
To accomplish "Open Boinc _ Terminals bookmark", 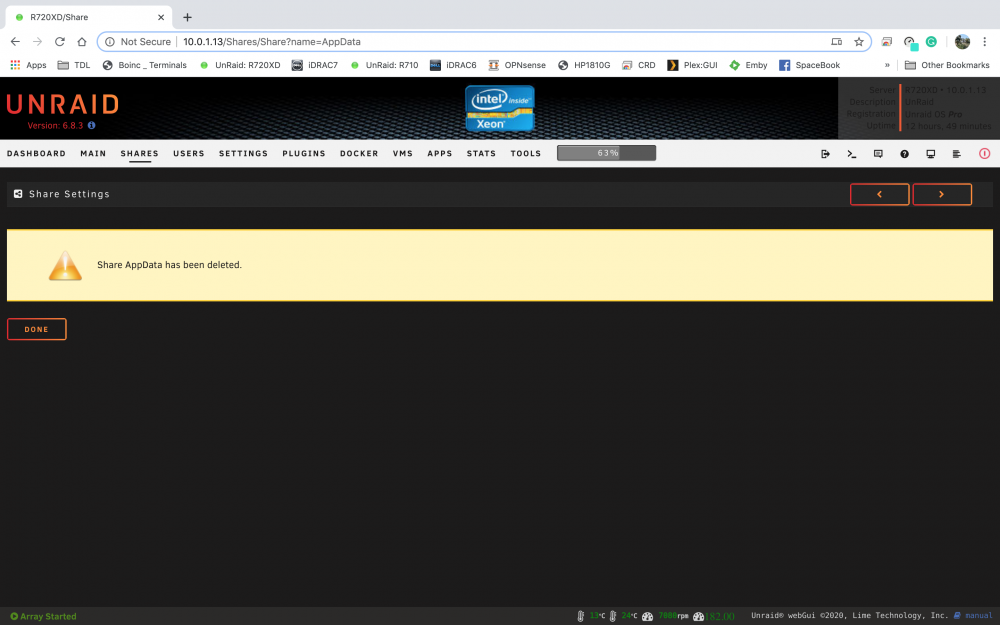I will pos(145,65).
